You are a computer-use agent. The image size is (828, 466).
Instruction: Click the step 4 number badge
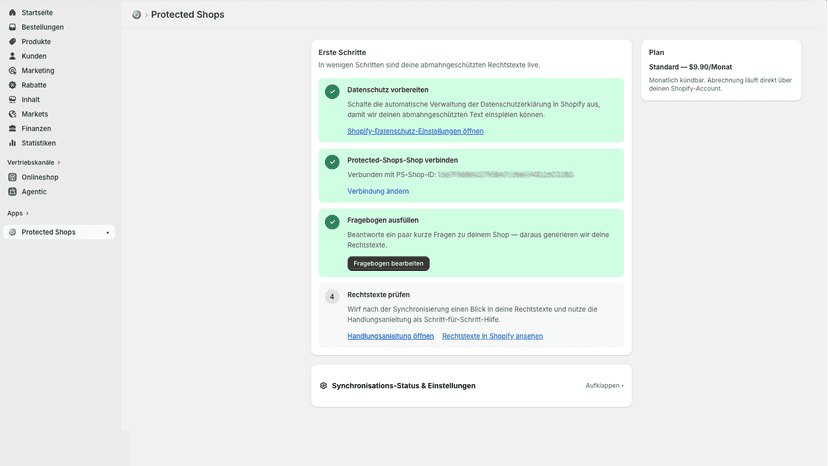click(332, 296)
